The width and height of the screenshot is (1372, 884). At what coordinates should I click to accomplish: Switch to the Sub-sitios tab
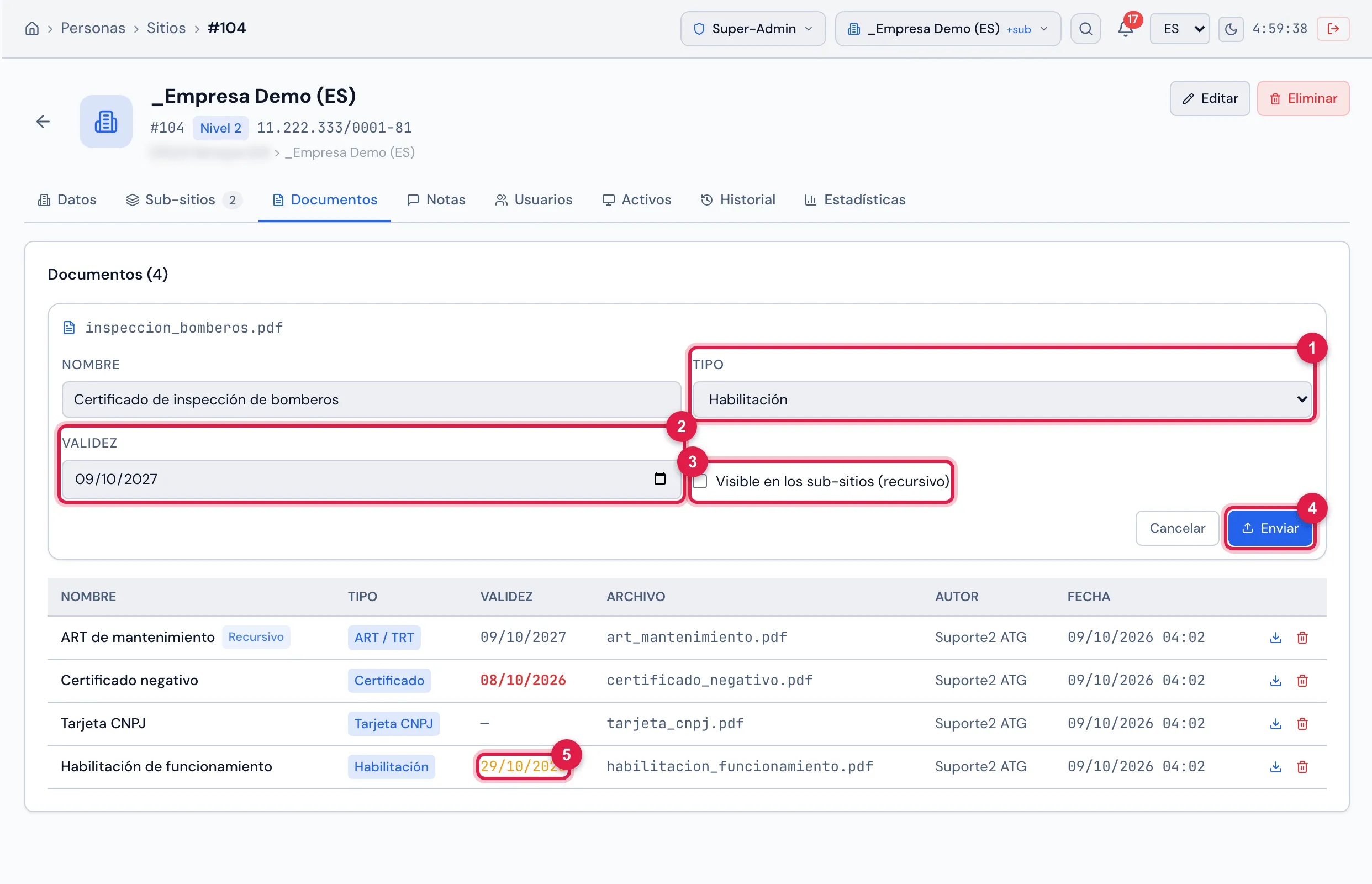coord(183,200)
